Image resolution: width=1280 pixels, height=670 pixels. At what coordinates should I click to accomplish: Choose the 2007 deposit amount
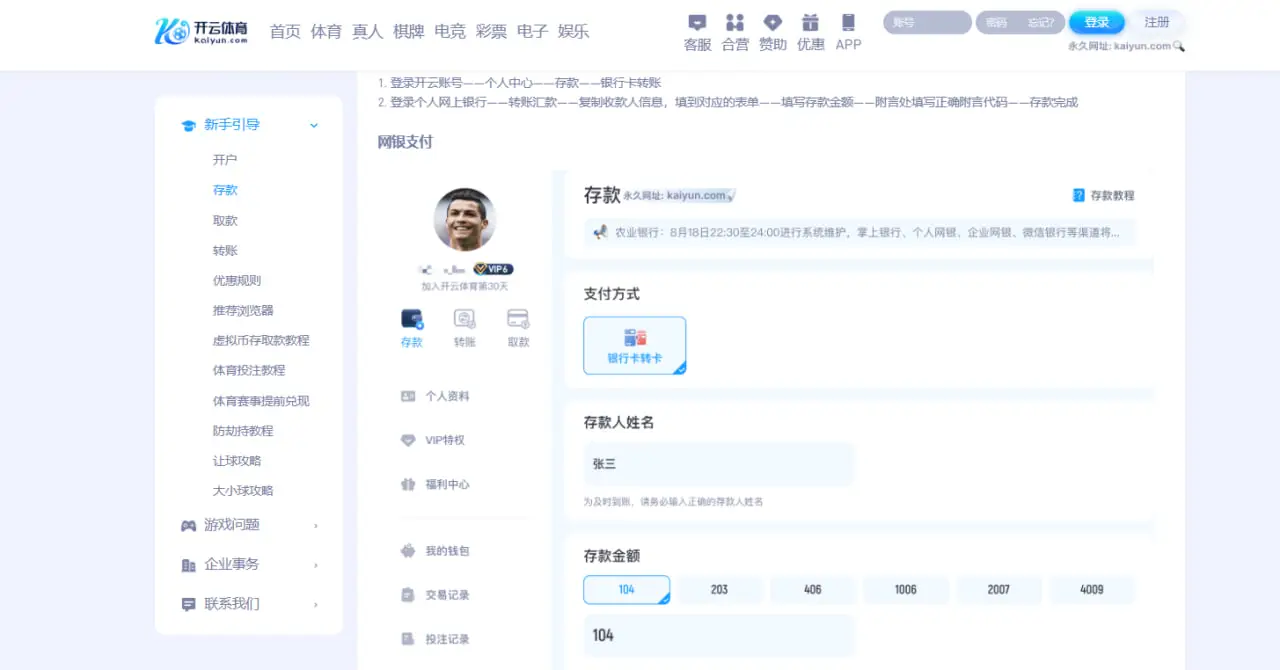coord(998,589)
